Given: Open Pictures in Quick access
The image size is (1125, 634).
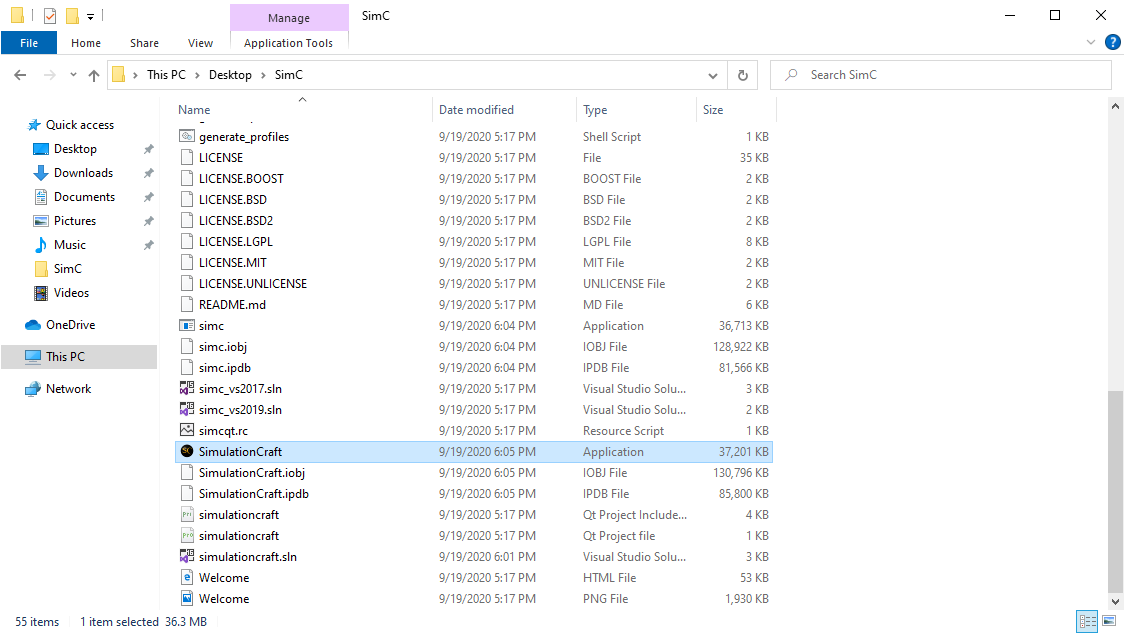Looking at the screenshot, I should [75, 221].
